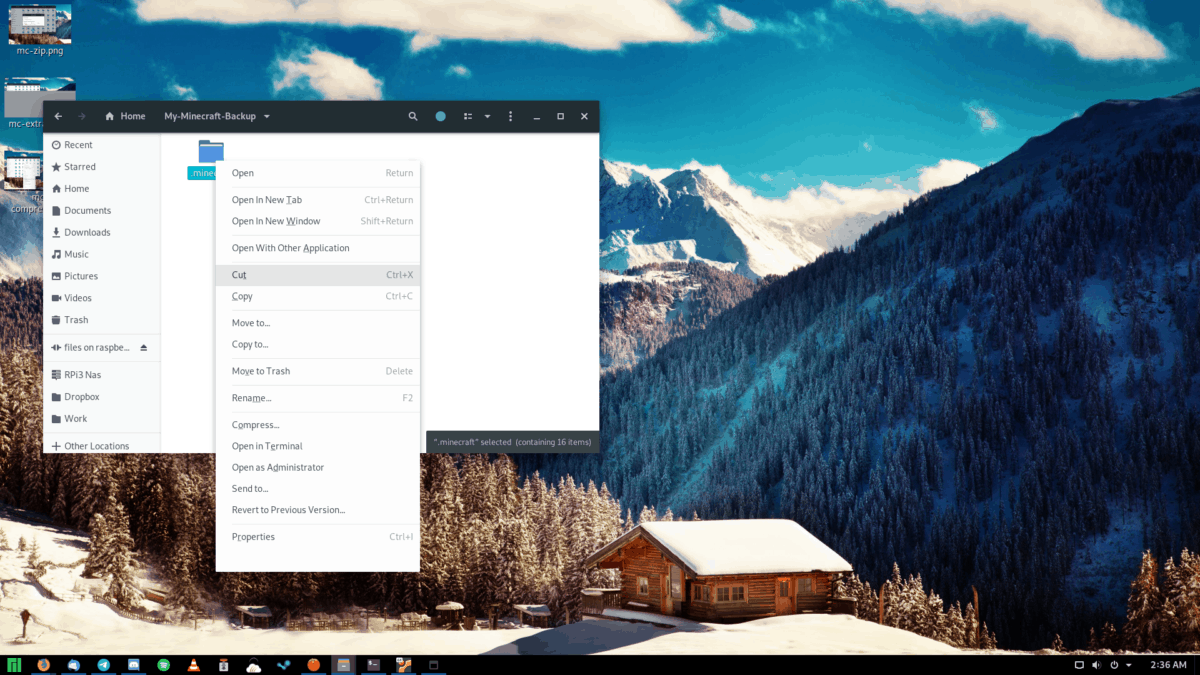This screenshot has width=1200, height=675.
Task: Click the forward navigation arrow
Action: 82,116
